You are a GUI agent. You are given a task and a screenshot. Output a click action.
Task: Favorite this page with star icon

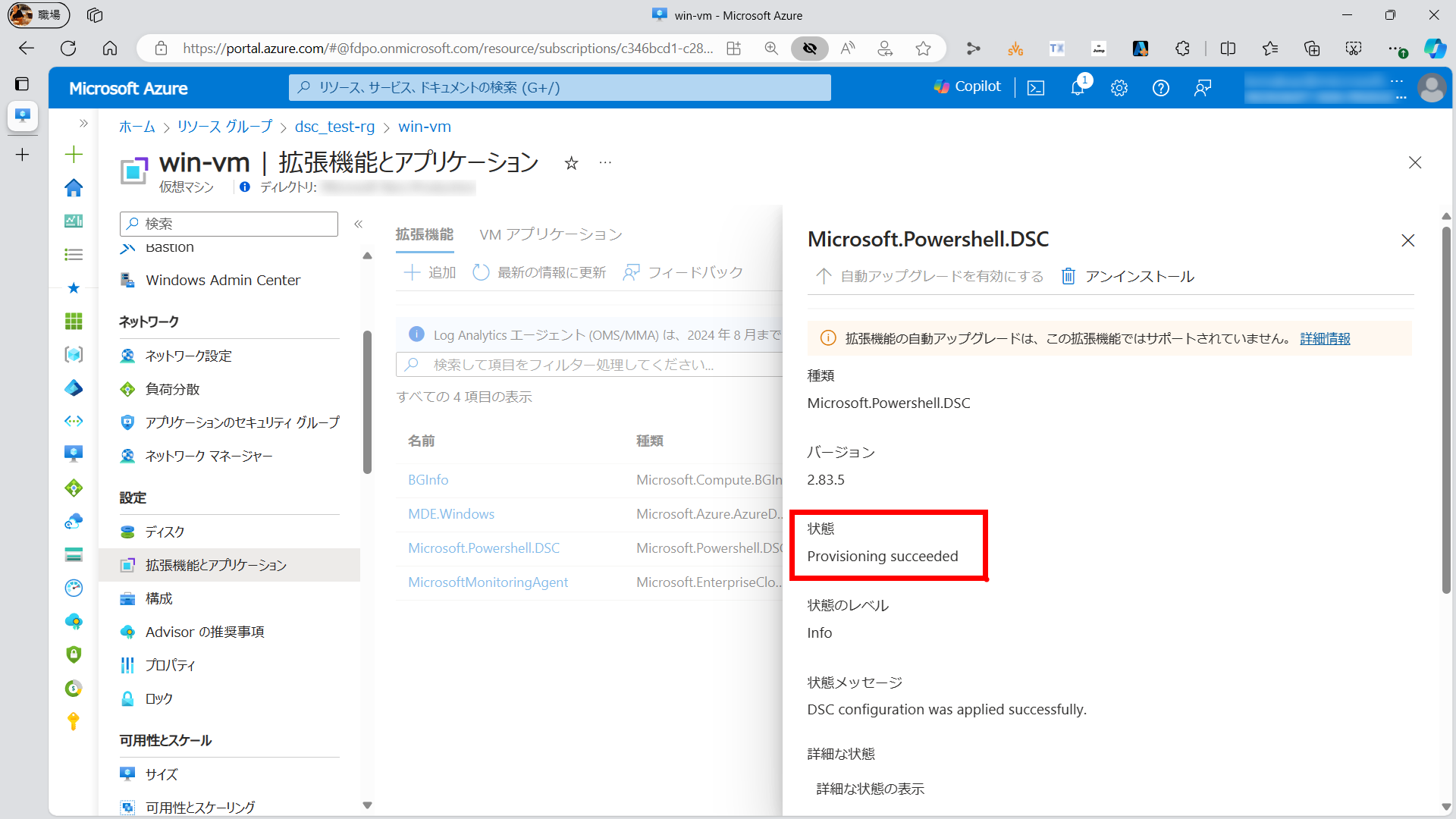pos(571,163)
